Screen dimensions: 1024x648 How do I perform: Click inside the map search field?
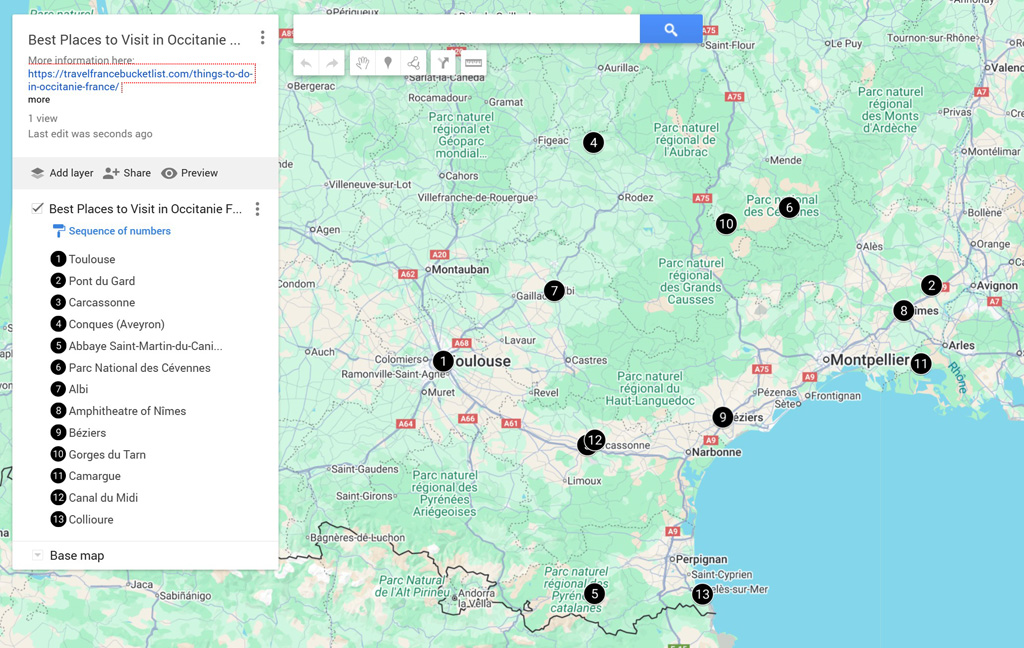(x=466, y=30)
